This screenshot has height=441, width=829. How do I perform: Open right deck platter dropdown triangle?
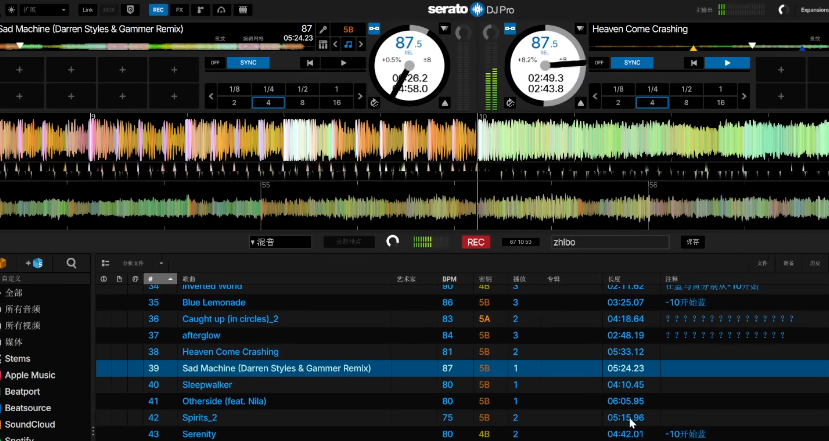pyautogui.click(x=581, y=29)
